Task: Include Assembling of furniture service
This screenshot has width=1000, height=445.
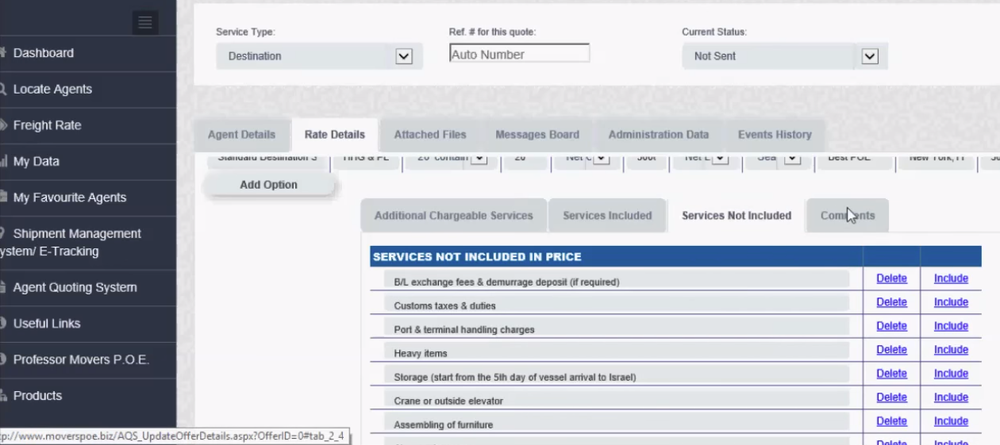Action: pos(951,421)
